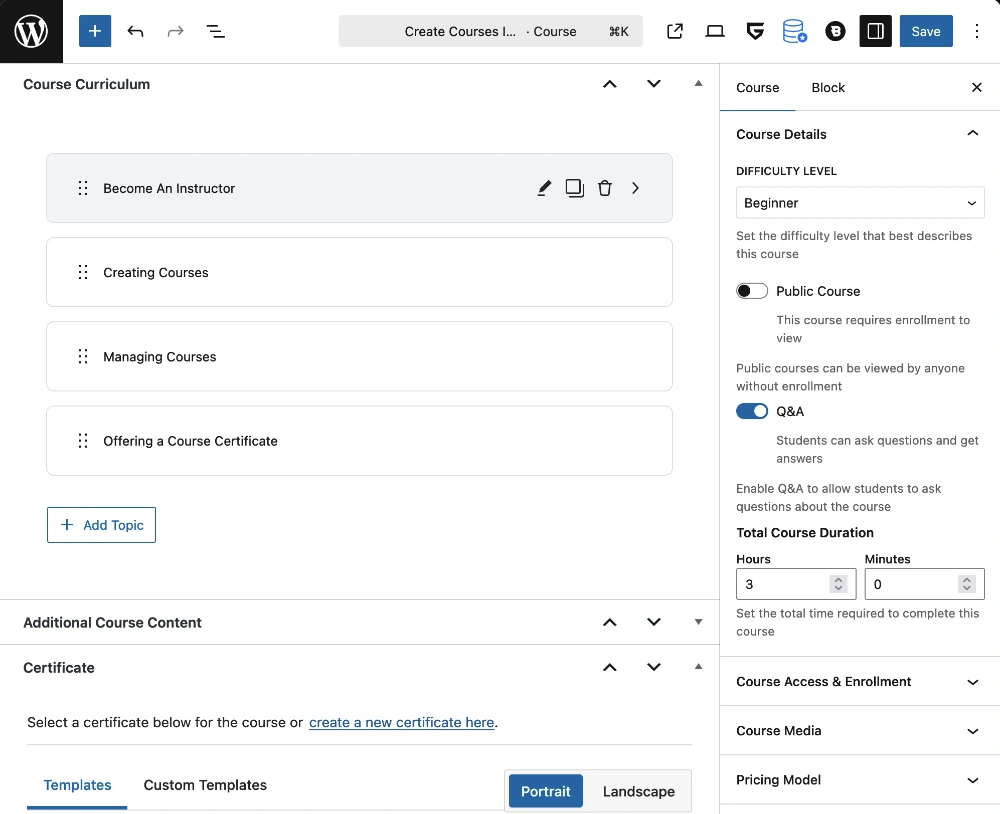Open the block inserter plus button

click(x=95, y=31)
